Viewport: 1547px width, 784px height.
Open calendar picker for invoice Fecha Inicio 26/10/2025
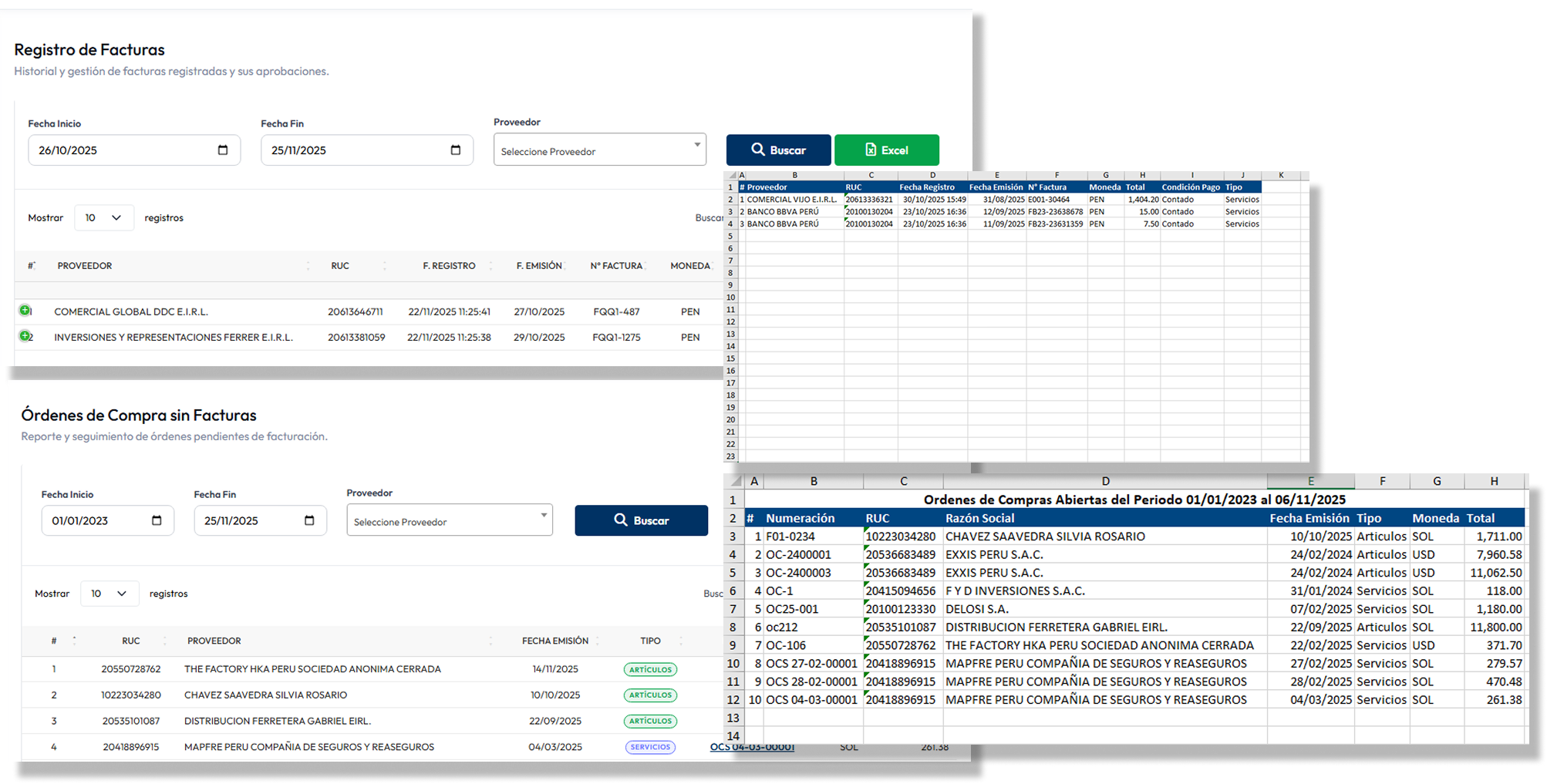pos(223,150)
